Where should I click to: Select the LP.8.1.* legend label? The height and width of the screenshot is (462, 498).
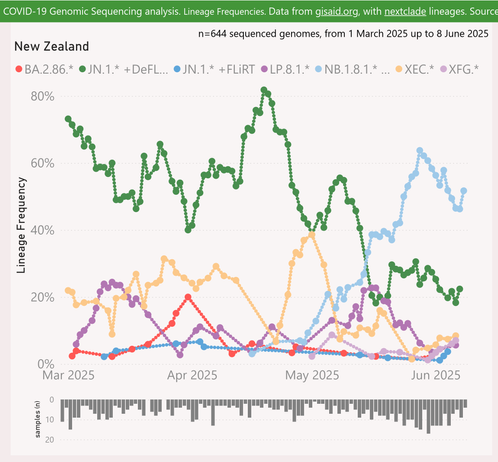pyautogui.click(x=289, y=69)
